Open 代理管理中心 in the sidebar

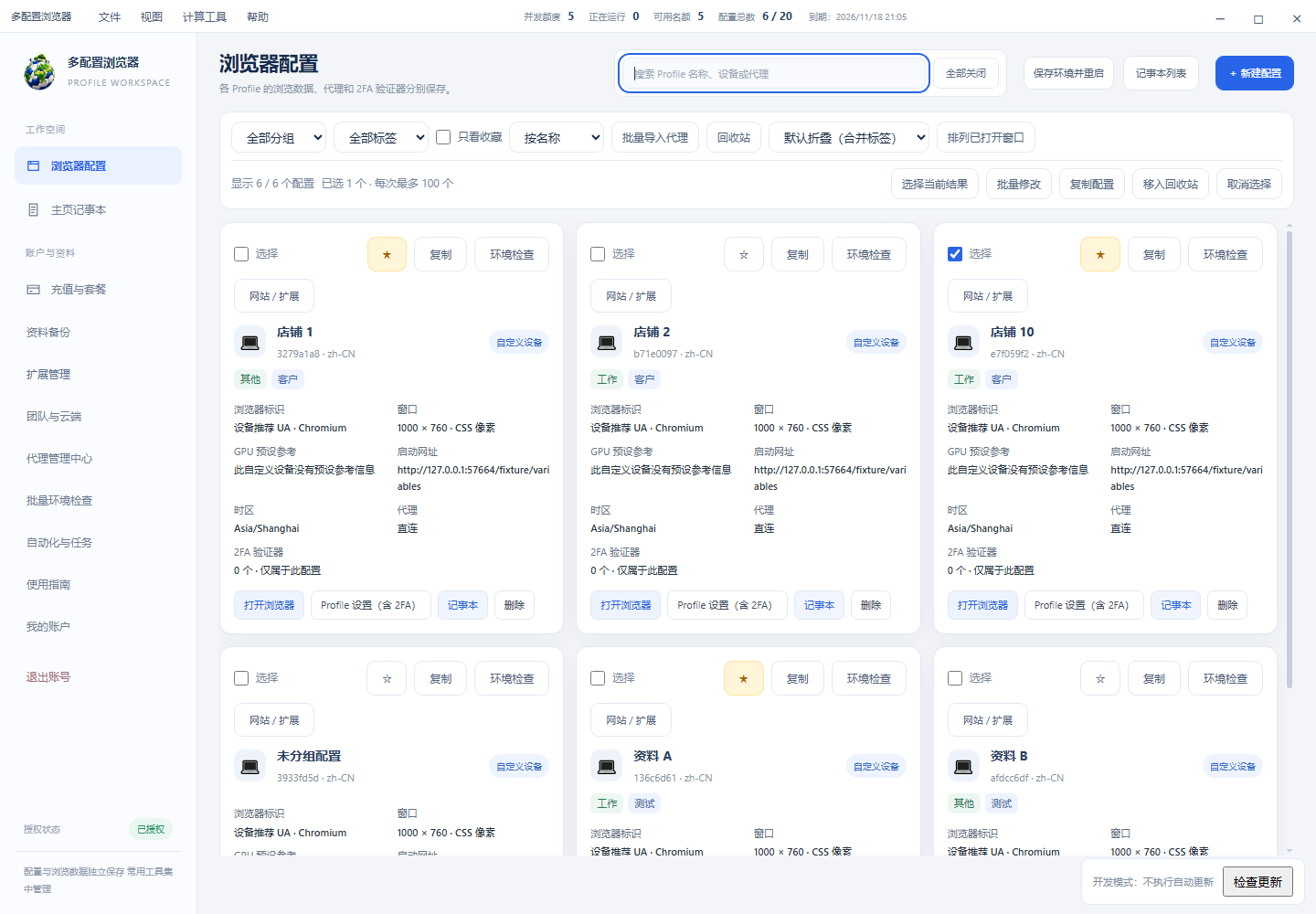pos(59,458)
